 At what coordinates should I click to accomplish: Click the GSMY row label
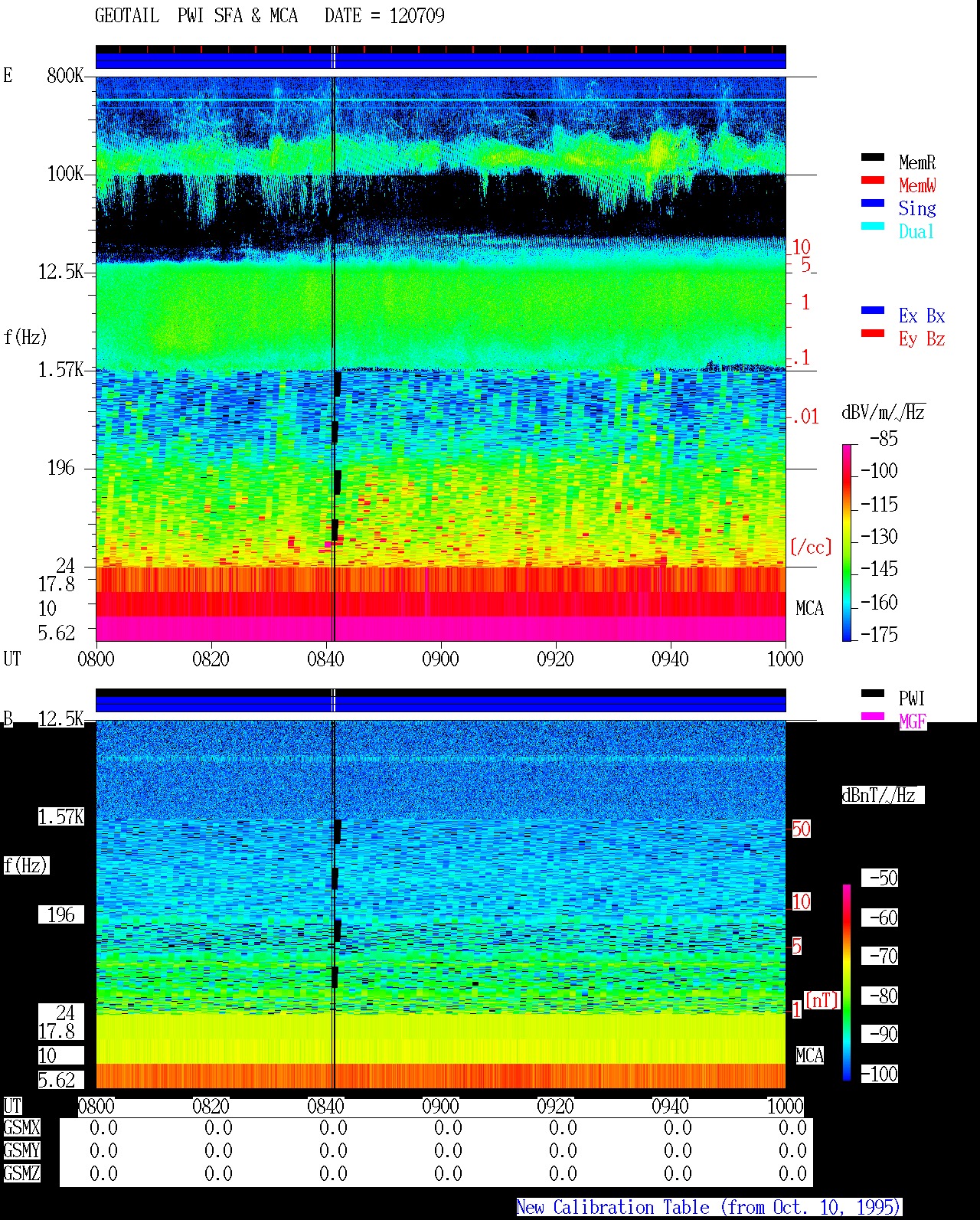(x=21, y=1151)
